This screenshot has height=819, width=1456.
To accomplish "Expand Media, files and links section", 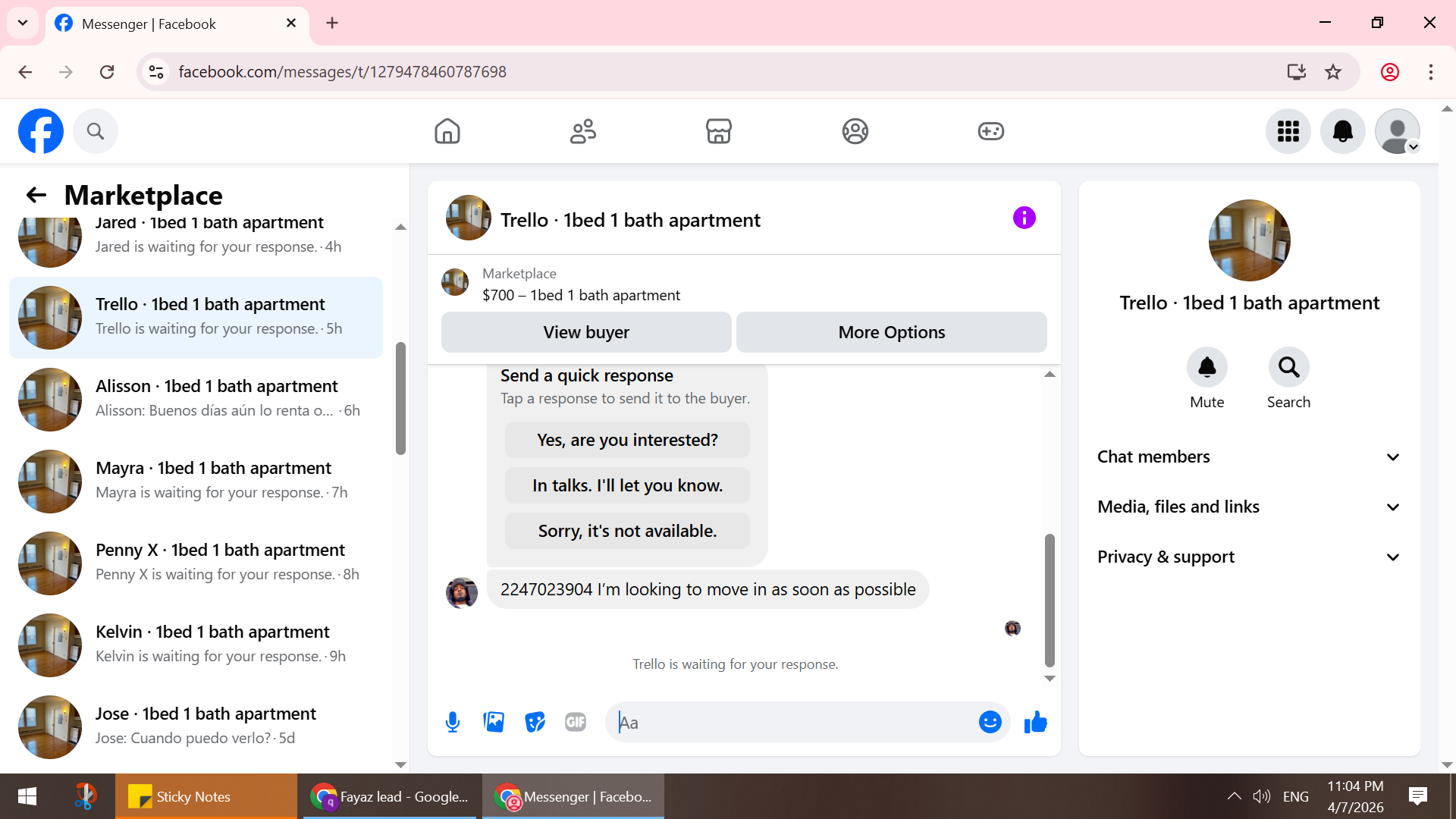I will (x=1249, y=507).
